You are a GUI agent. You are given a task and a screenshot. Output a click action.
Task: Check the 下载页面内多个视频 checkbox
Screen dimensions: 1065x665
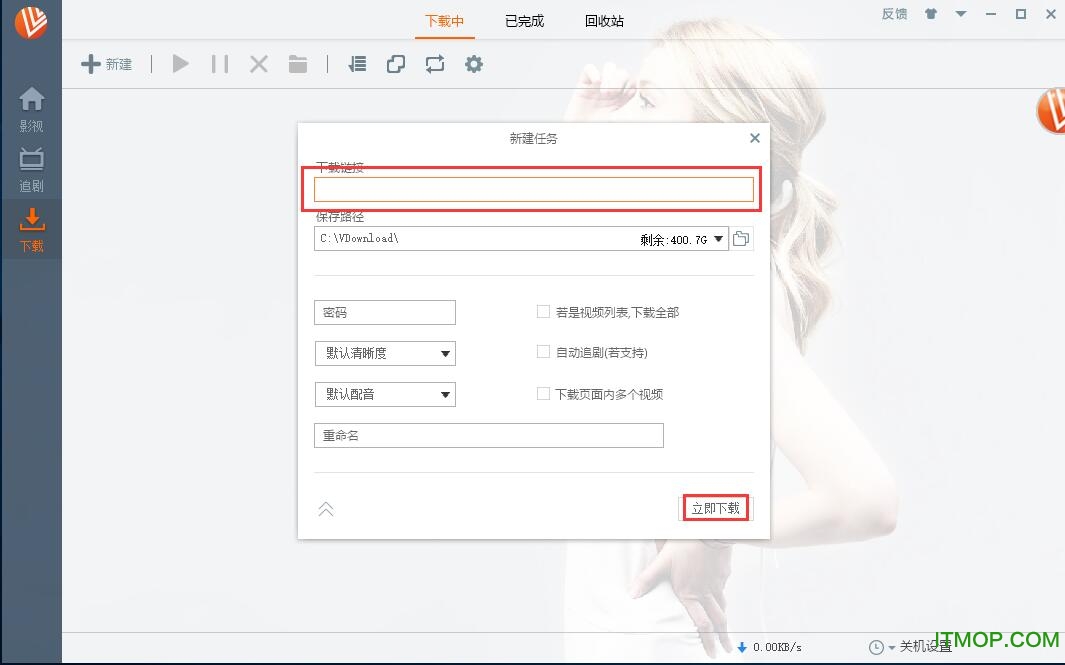(543, 393)
